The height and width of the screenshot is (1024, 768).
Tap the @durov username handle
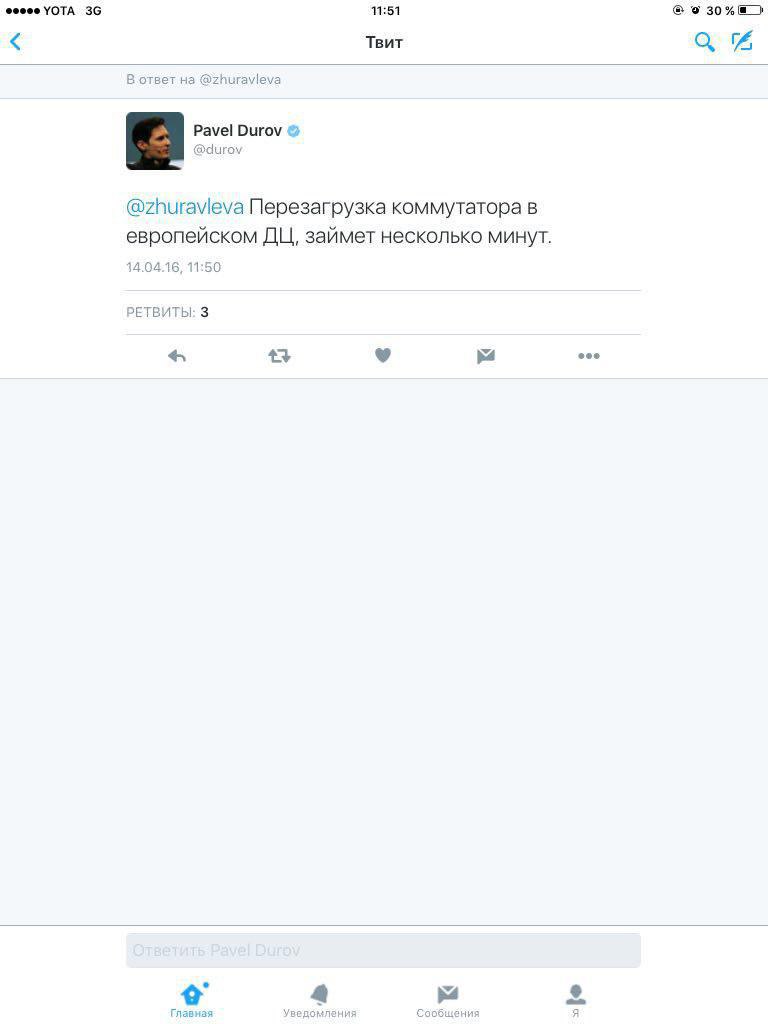[x=217, y=150]
